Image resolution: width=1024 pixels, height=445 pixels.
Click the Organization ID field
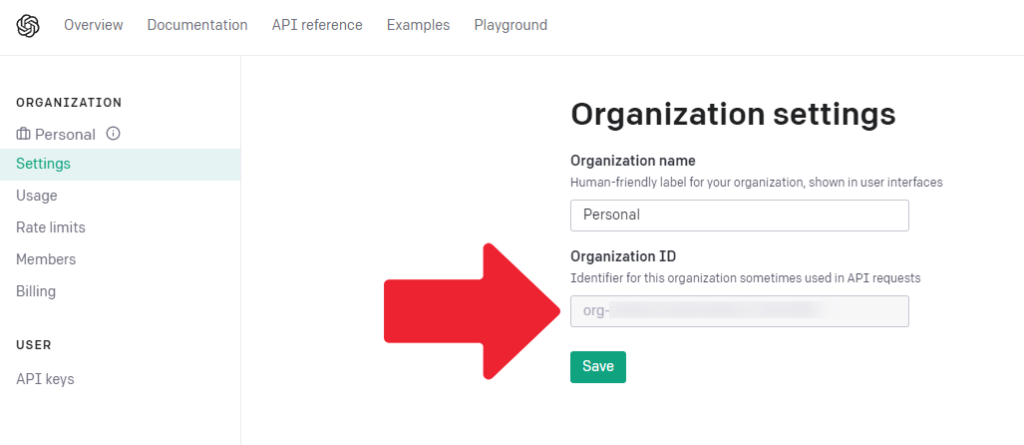[739, 311]
